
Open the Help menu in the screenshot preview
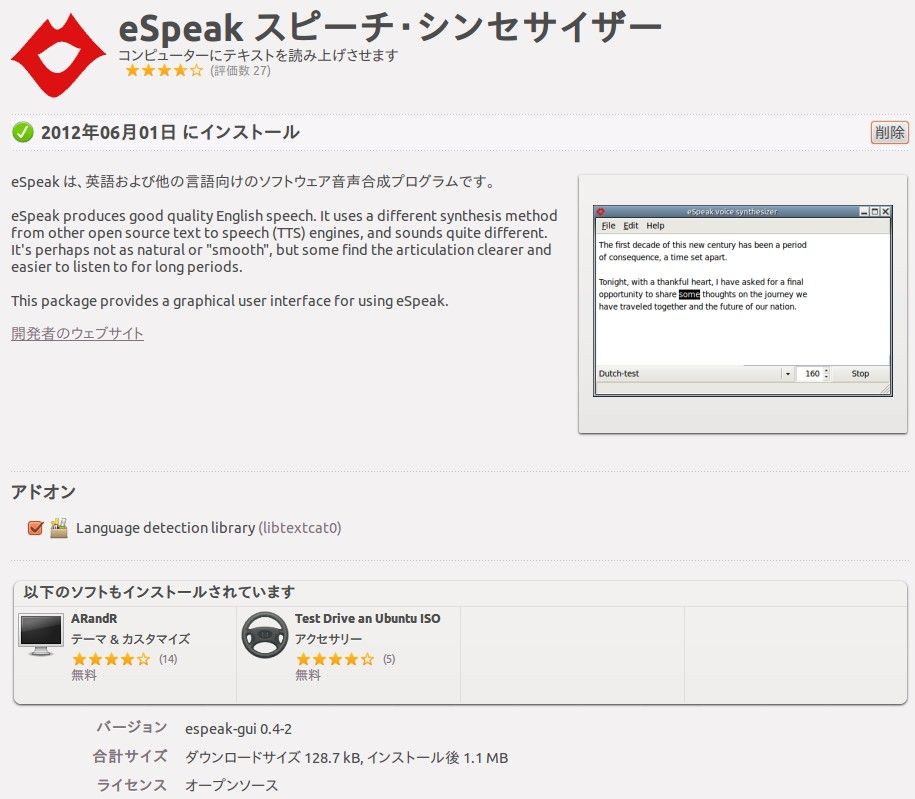click(x=655, y=226)
